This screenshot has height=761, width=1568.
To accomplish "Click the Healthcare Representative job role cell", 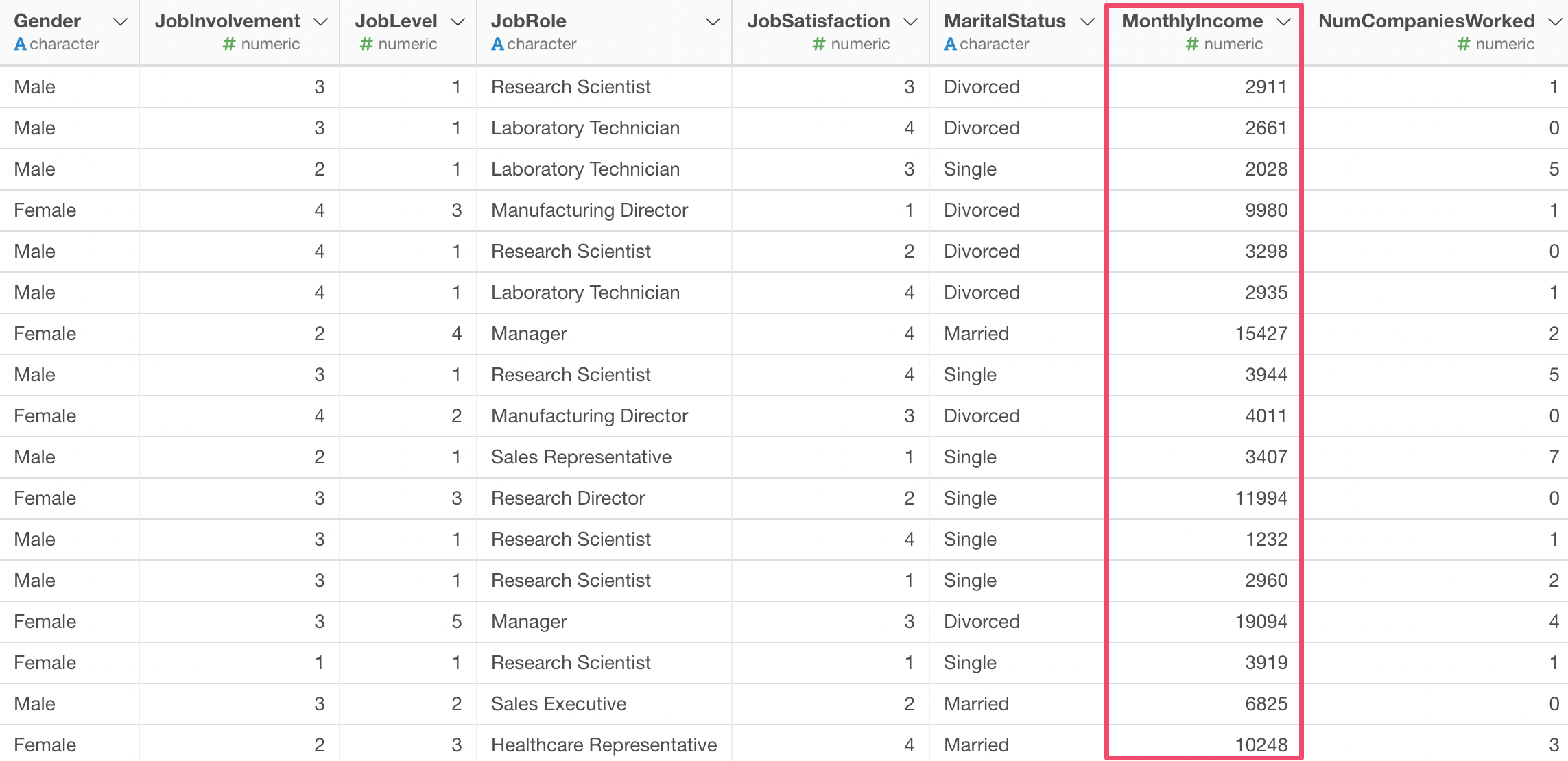I will click(x=604, y=745).
